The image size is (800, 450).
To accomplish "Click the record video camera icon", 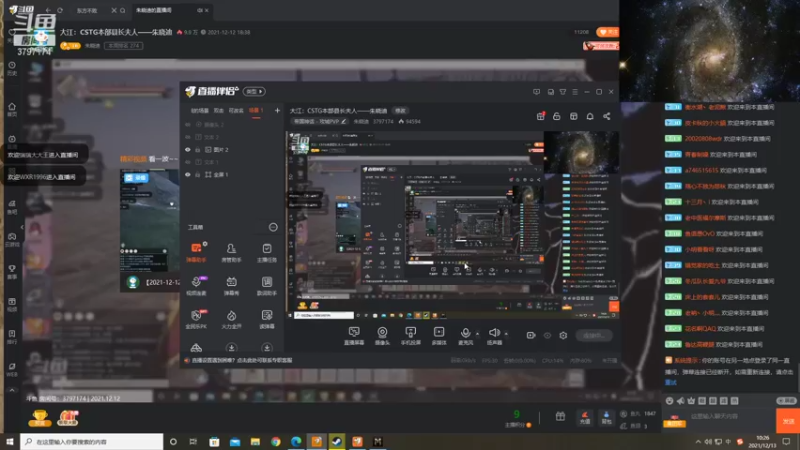I will coord(531,335).
